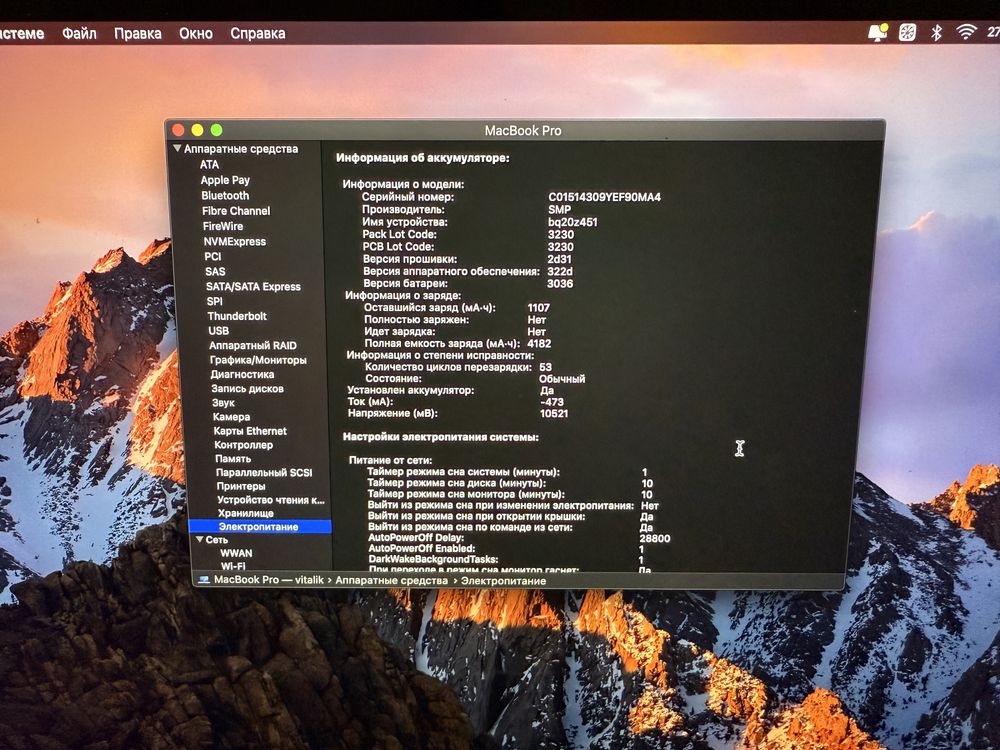Select Камера in the sidebar

(x=232, y=416)
